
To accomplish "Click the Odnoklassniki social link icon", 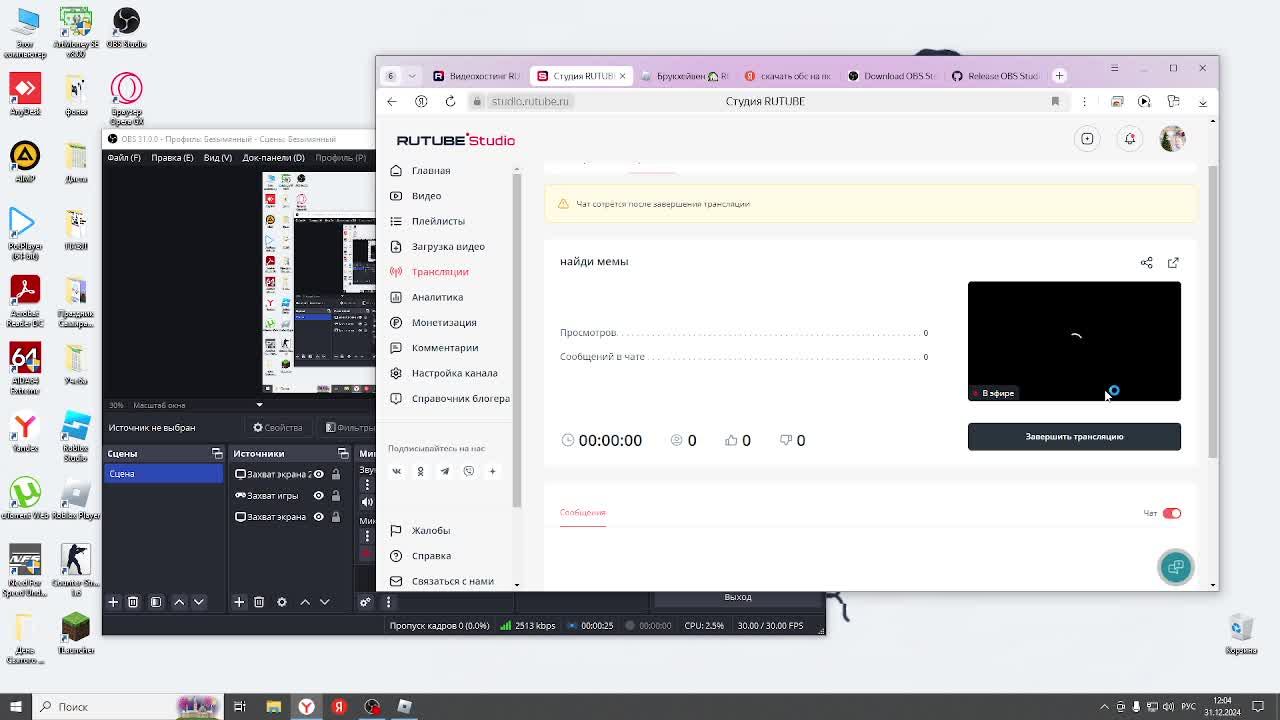I will click(x=420, y=471).
